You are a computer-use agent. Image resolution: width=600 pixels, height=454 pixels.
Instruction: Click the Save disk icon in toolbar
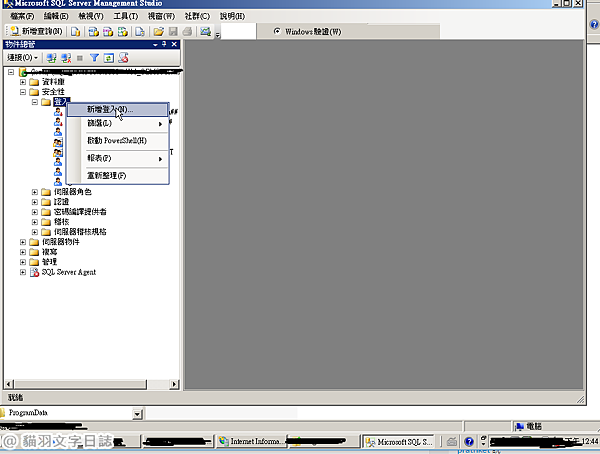point(173,31)
